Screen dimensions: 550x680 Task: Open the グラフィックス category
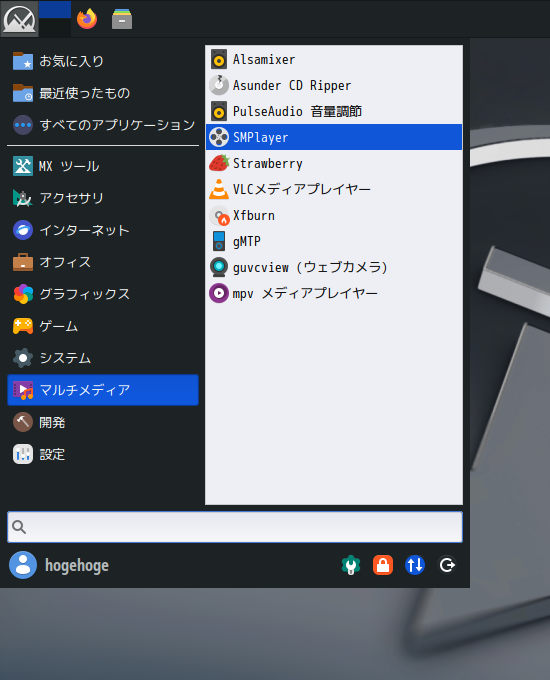pos(103,294)
